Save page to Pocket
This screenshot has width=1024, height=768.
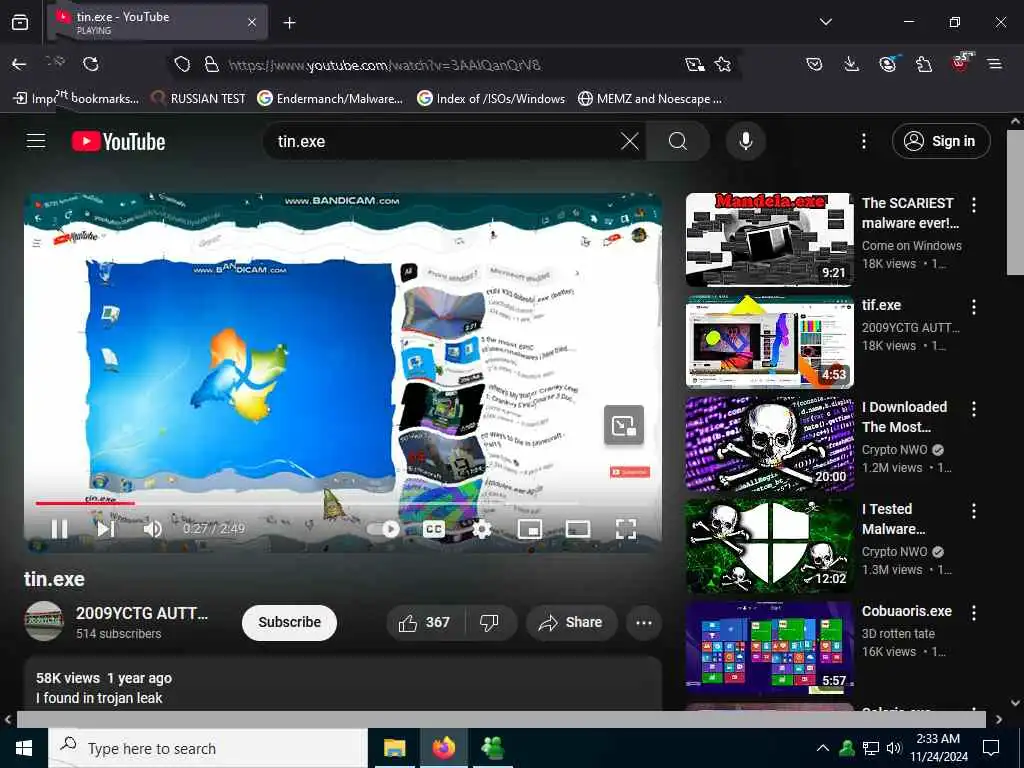[814, 64]
